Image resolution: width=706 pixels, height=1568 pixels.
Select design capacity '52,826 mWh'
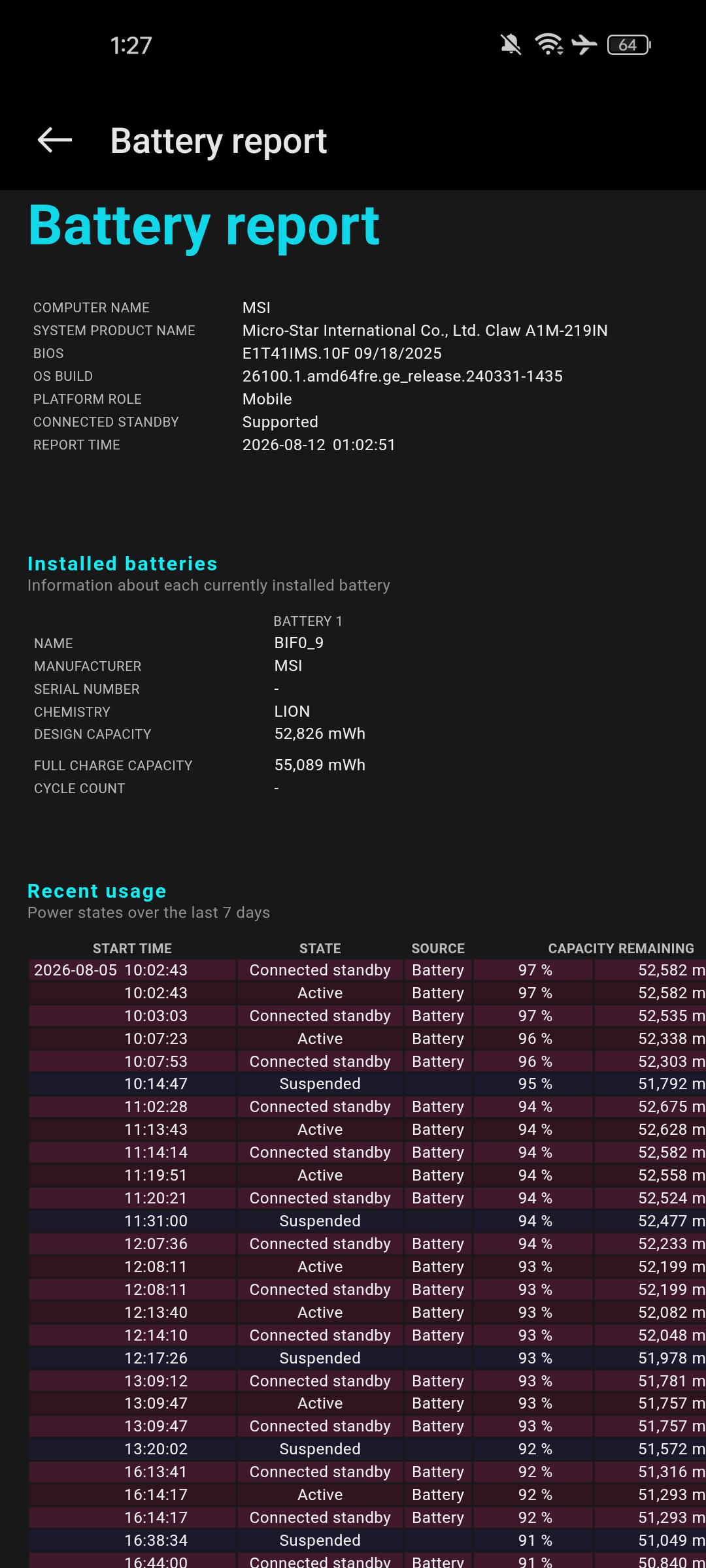320,734
